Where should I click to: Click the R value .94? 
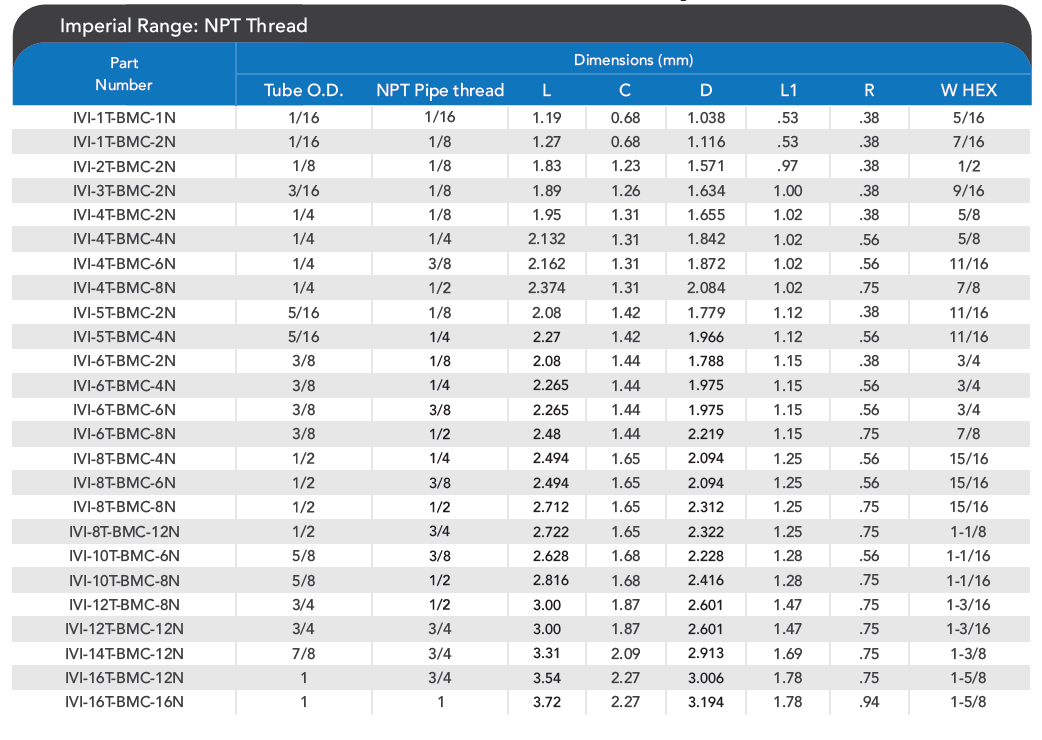[869, 702]
